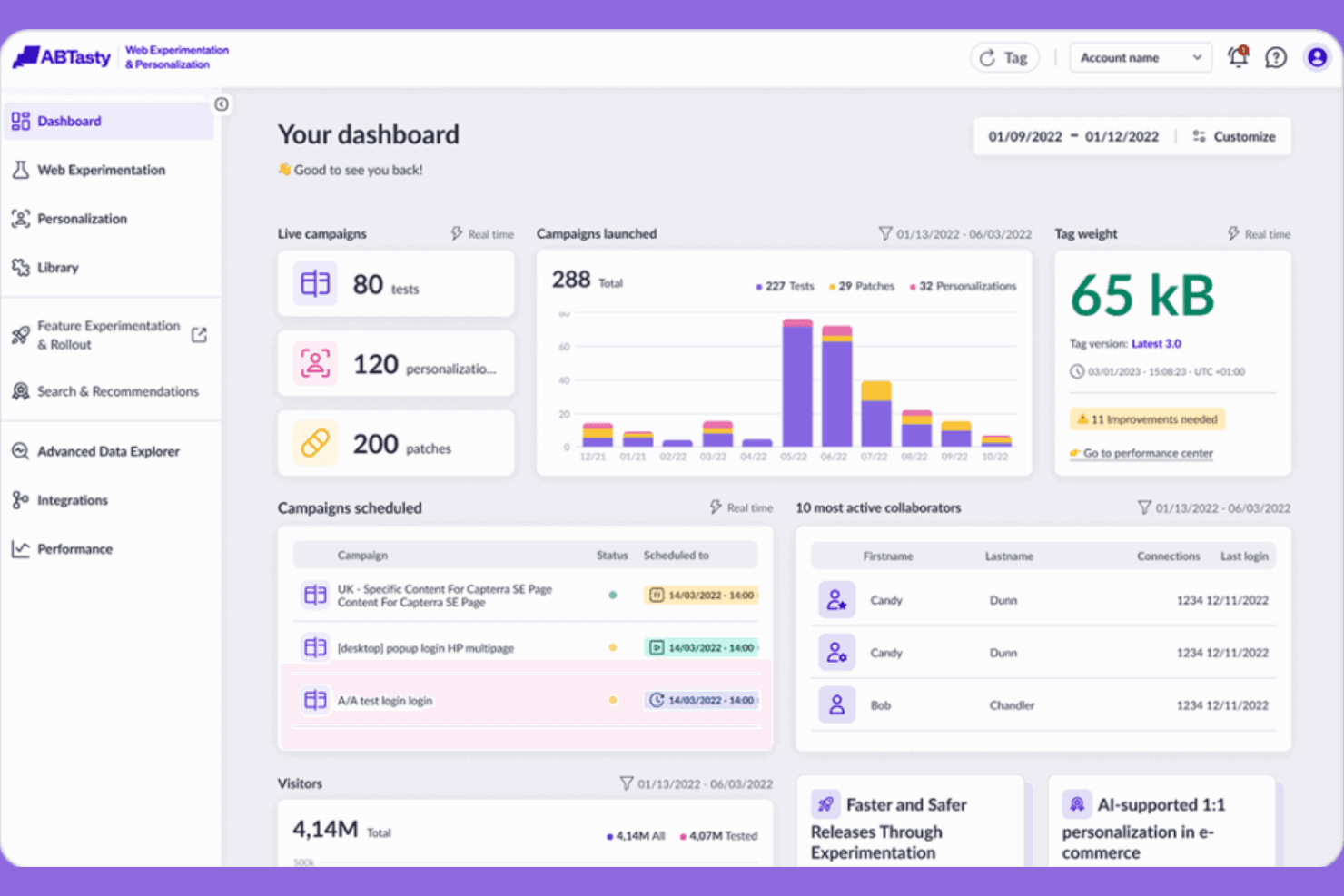Click the patches icon in the 200 card
The width and height of the screenshot is (1344, 896).
coord(315,444)
